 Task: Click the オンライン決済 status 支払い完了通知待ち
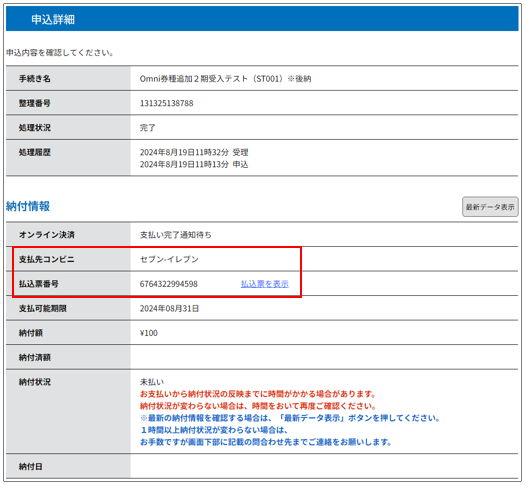pos(175,235)
